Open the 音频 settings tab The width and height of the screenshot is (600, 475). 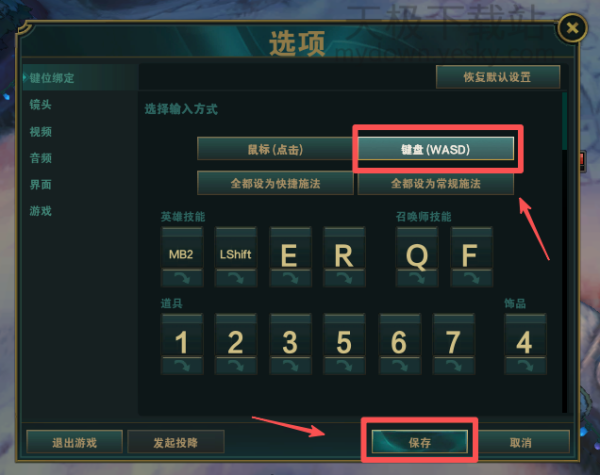[x=41, y=158]
